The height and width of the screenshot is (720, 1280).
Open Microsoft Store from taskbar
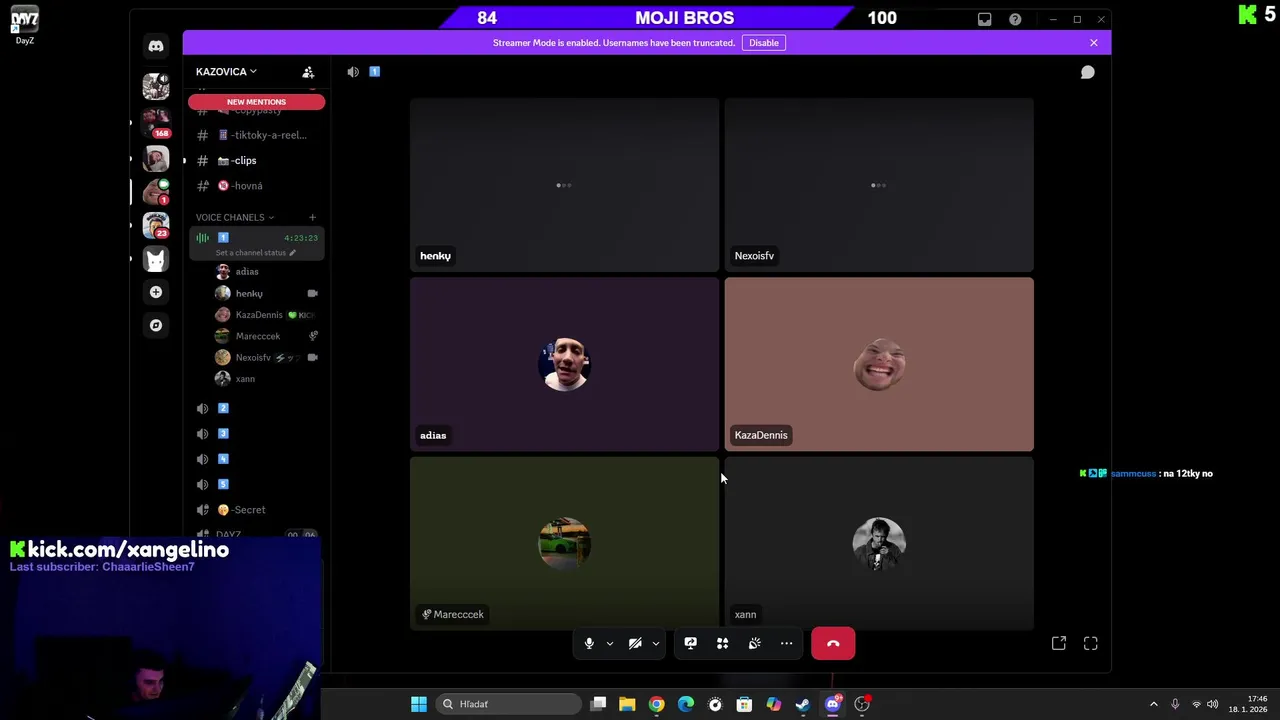point(744,704)
